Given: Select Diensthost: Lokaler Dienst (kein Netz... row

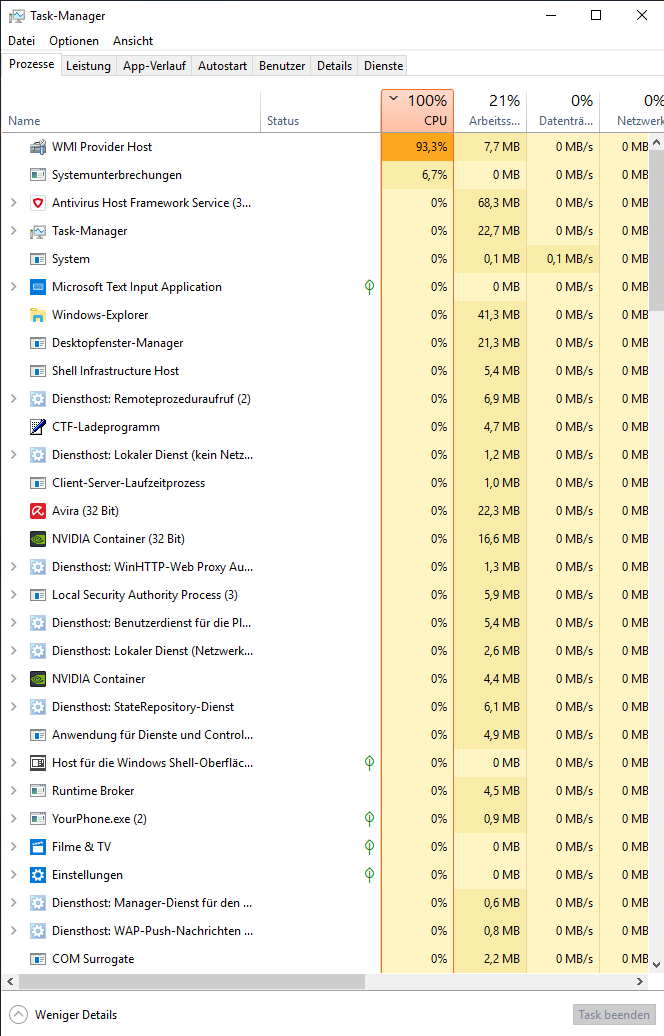Looking at the screenshot, I should tap(324, 455).
